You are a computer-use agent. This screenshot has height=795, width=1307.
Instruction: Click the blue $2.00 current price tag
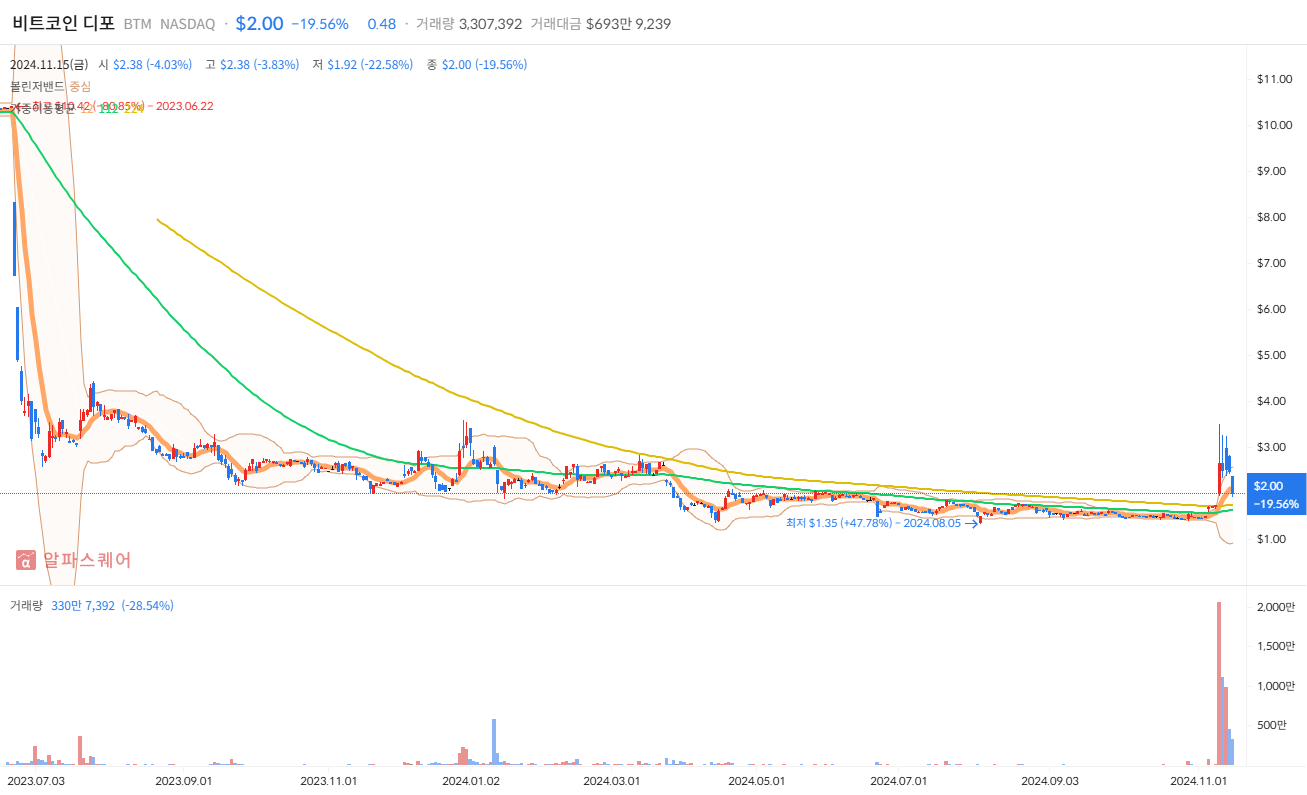tap(1275, 494)
